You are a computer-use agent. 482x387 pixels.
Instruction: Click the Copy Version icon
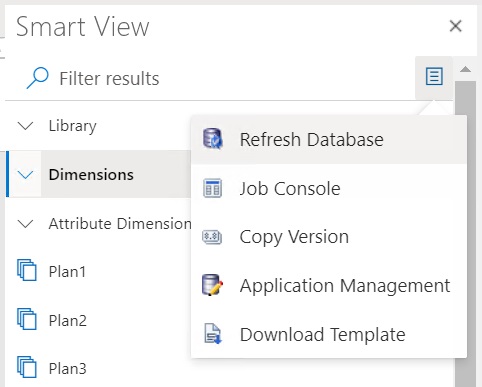pyautogui.click(x=212, y=237)
